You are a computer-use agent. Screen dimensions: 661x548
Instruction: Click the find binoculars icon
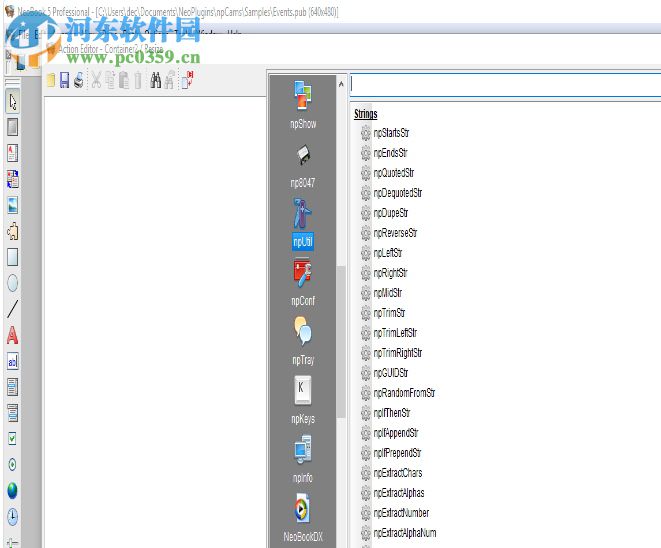click(156, 80)
